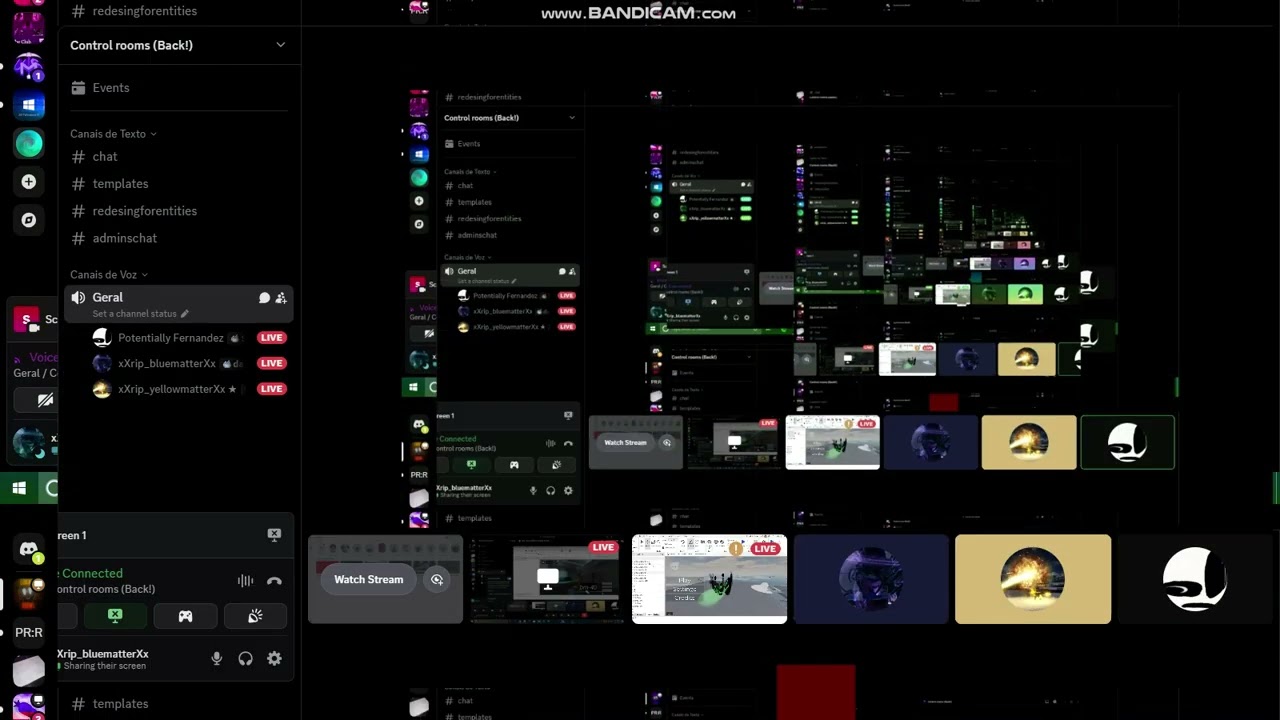Click LIVE badge next to Potentially Fernandez
This screenshot has height=720, width=1280.
click(x=272, y=338)
